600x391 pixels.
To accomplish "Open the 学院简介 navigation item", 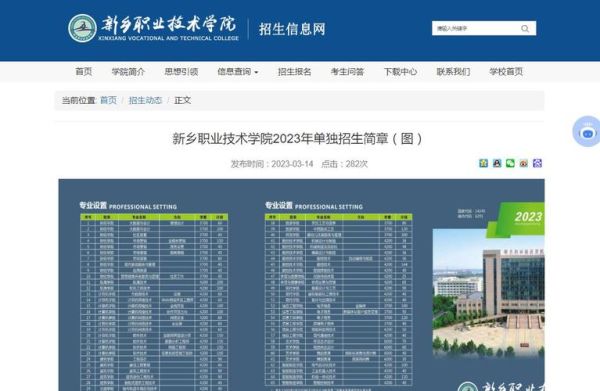I will [128, 72].
